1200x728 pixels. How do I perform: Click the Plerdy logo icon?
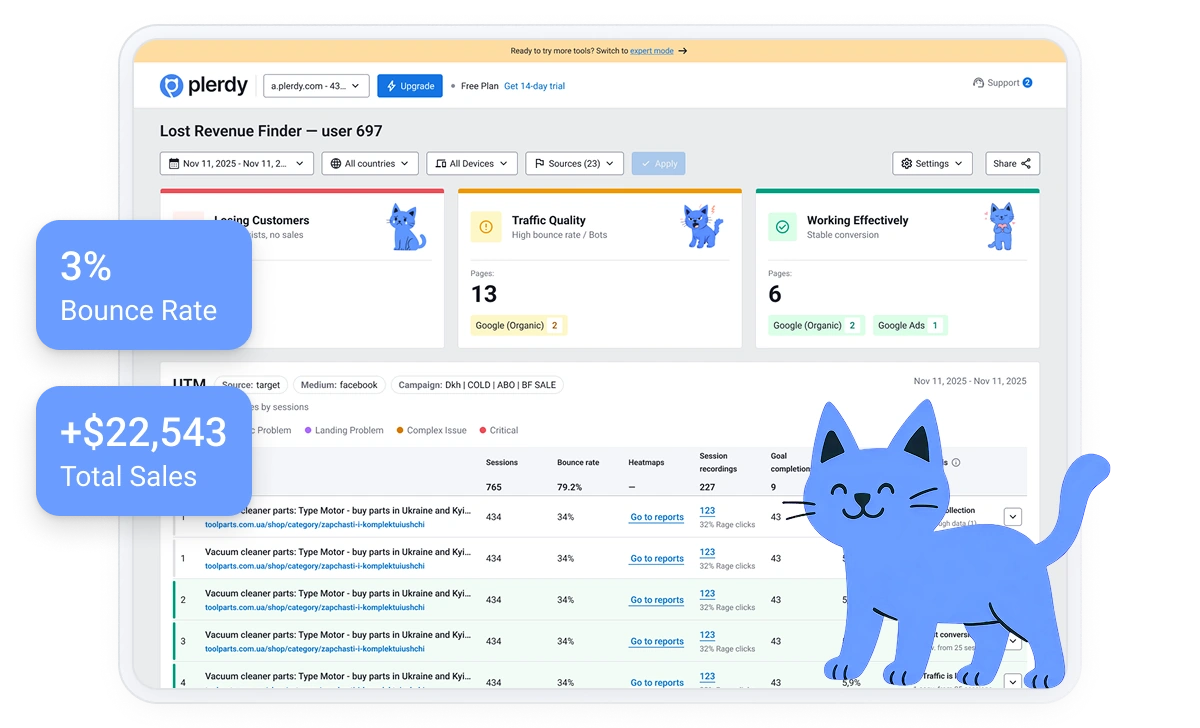click(172, 86)
